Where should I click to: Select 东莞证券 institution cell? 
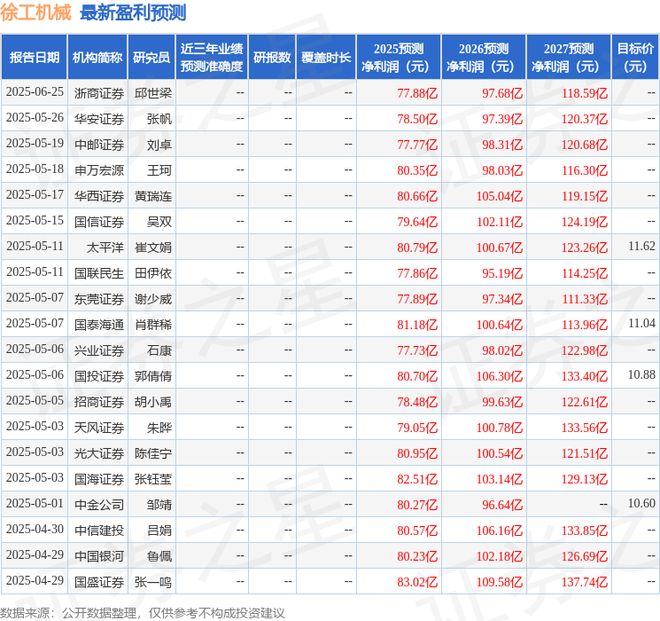[99, 299]
